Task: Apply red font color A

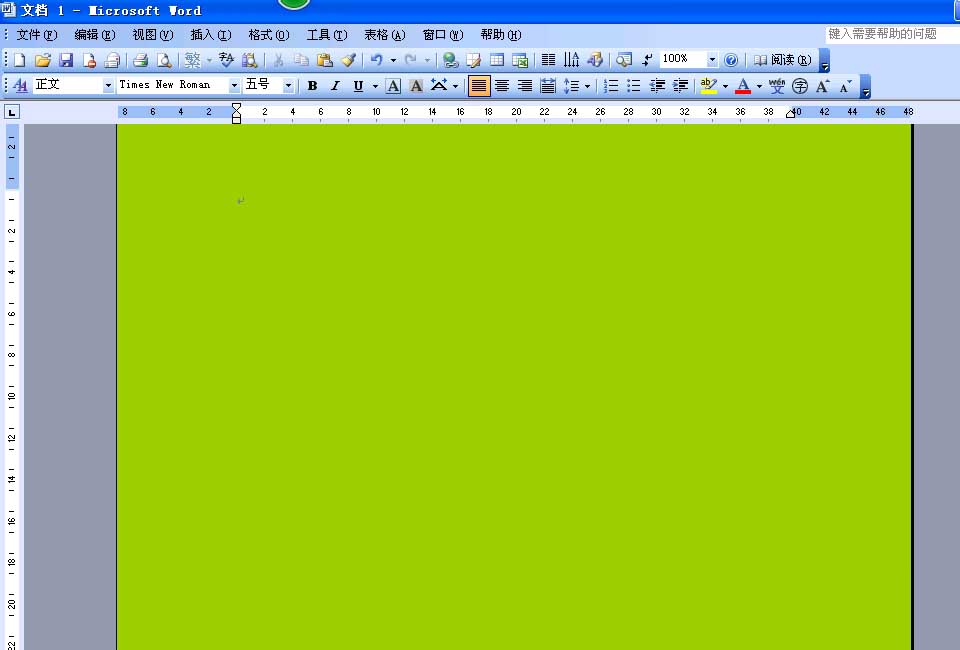Action: tap(743, 86)
